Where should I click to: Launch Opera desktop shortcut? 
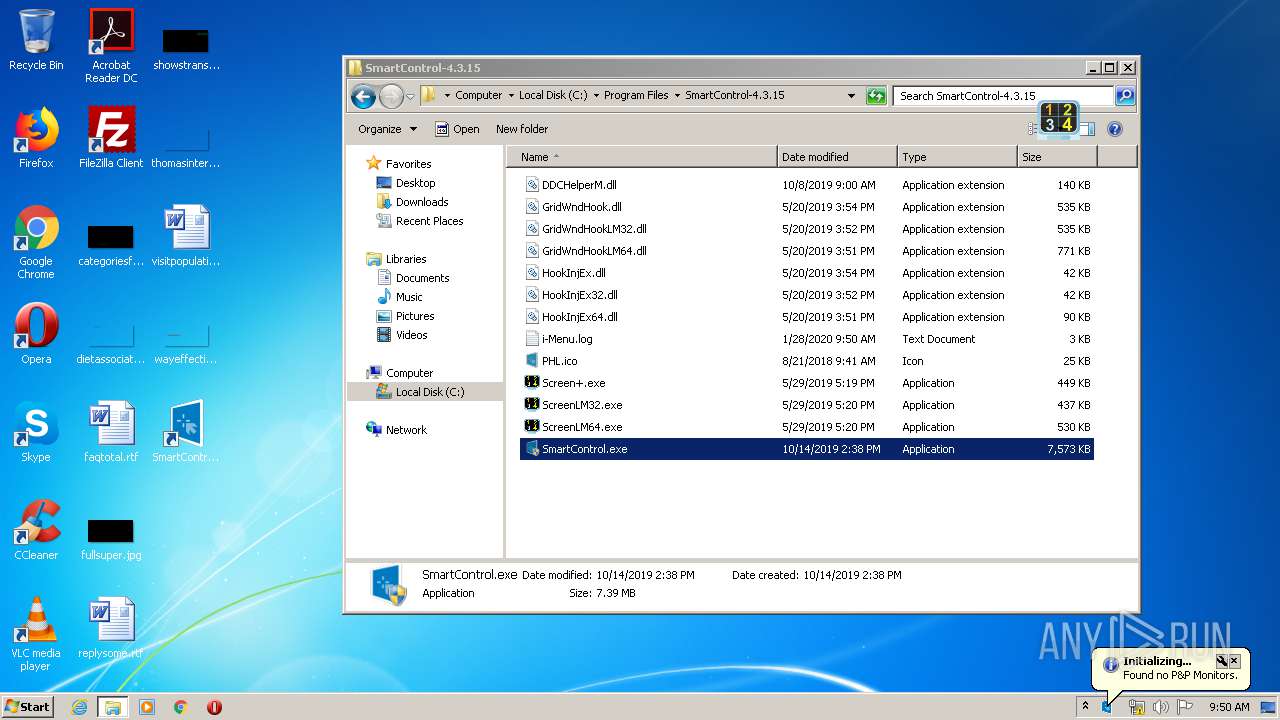pyautogui.click(x=36, y=334)
